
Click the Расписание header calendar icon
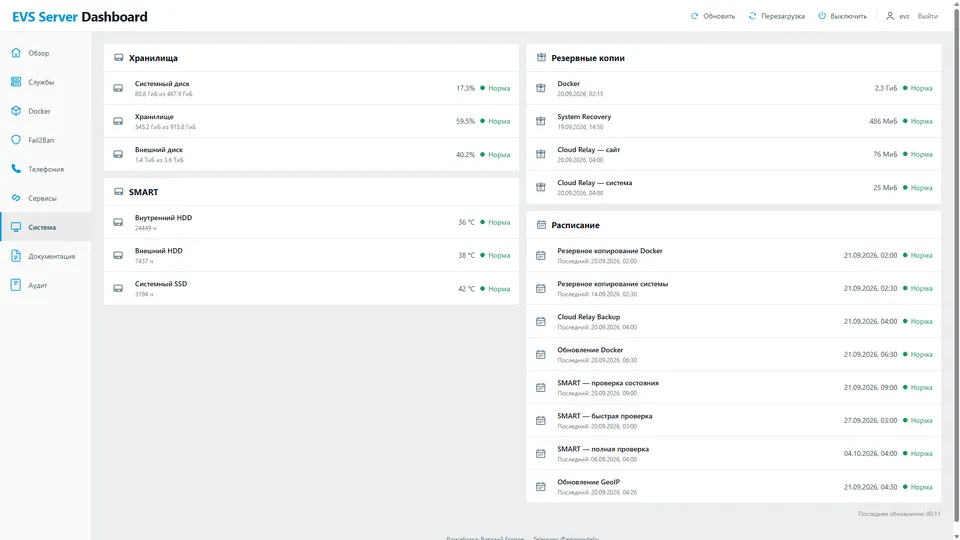coord(541,225)
